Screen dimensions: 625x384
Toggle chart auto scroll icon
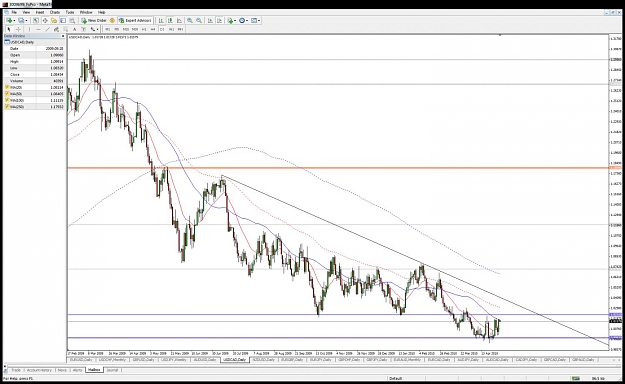point(210,20)
